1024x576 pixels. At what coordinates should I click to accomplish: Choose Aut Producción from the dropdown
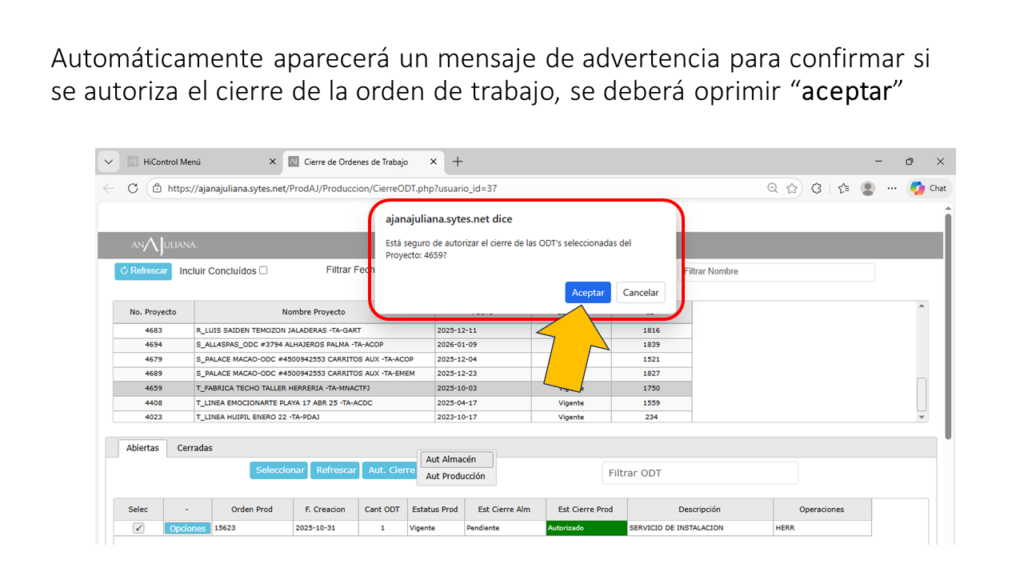455,476
